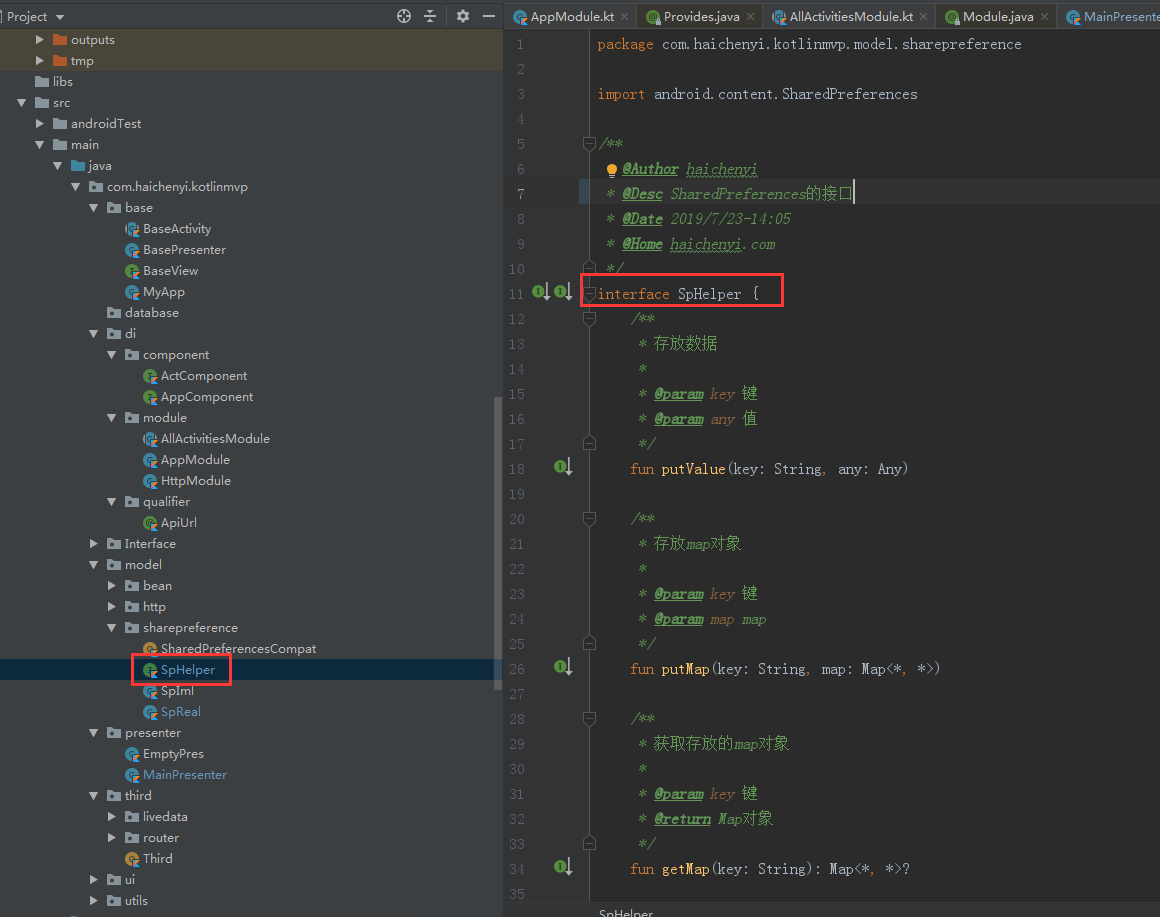
Task: Expand the http package
Action: coord(112,606)
